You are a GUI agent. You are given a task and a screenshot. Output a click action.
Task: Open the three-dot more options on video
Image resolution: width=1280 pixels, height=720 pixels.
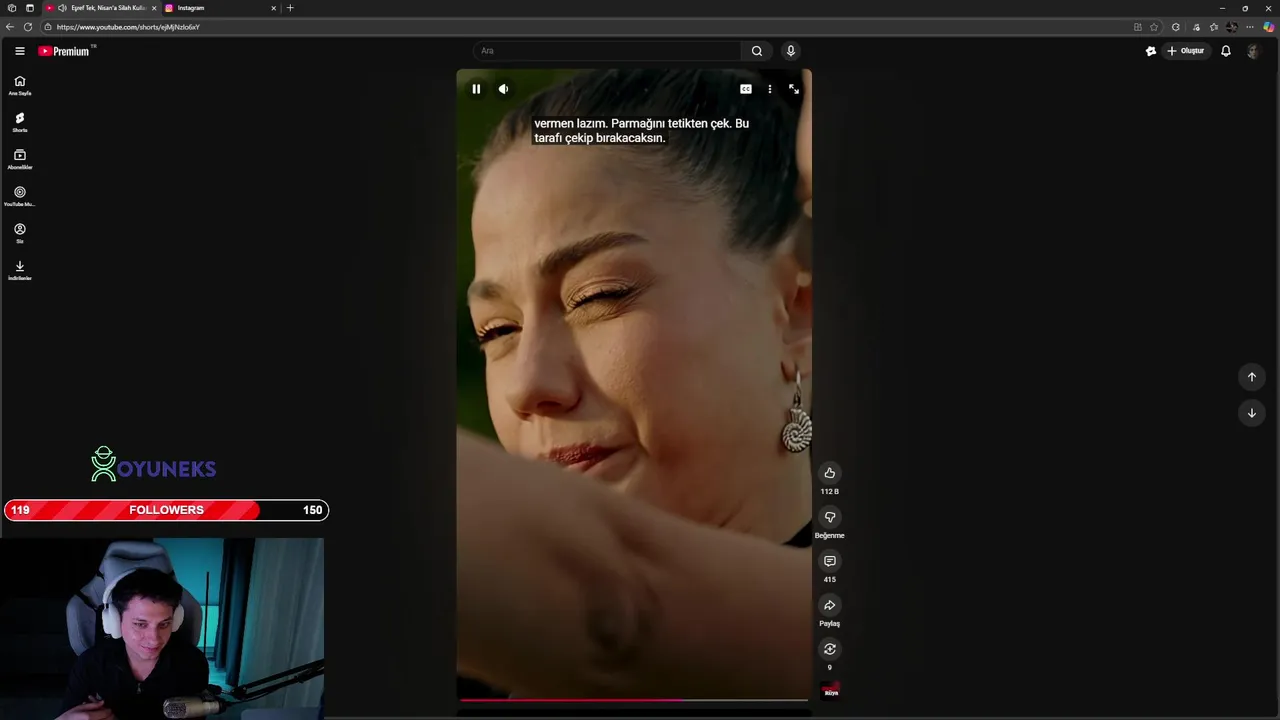coord(769,89)
